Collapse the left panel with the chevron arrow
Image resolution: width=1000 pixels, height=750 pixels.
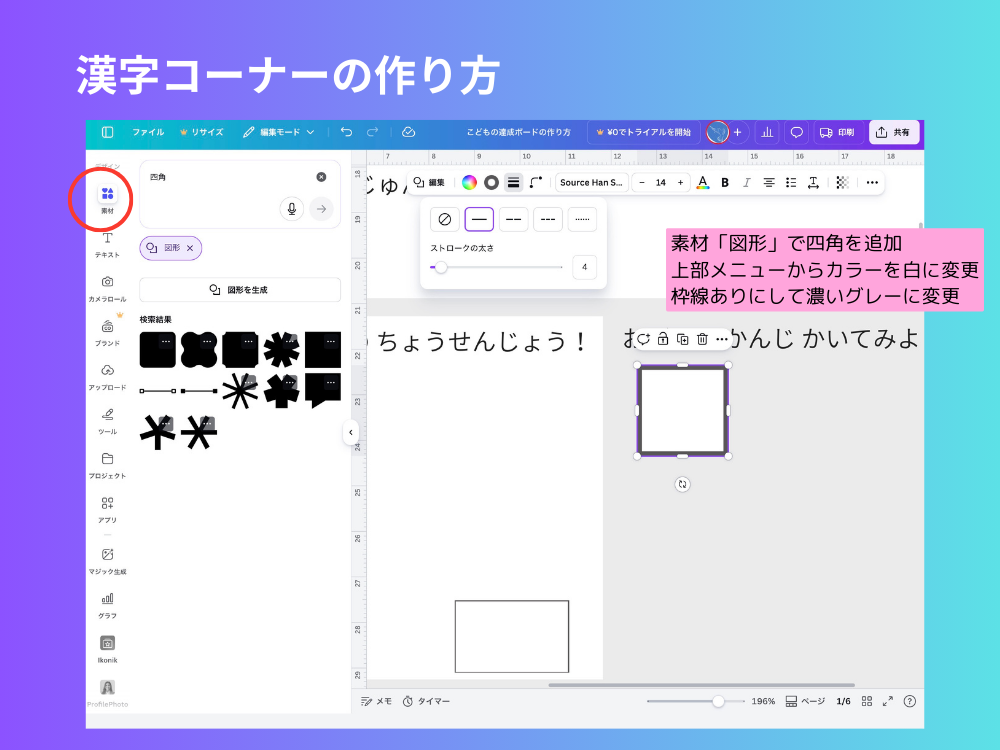tap(352, 433)
